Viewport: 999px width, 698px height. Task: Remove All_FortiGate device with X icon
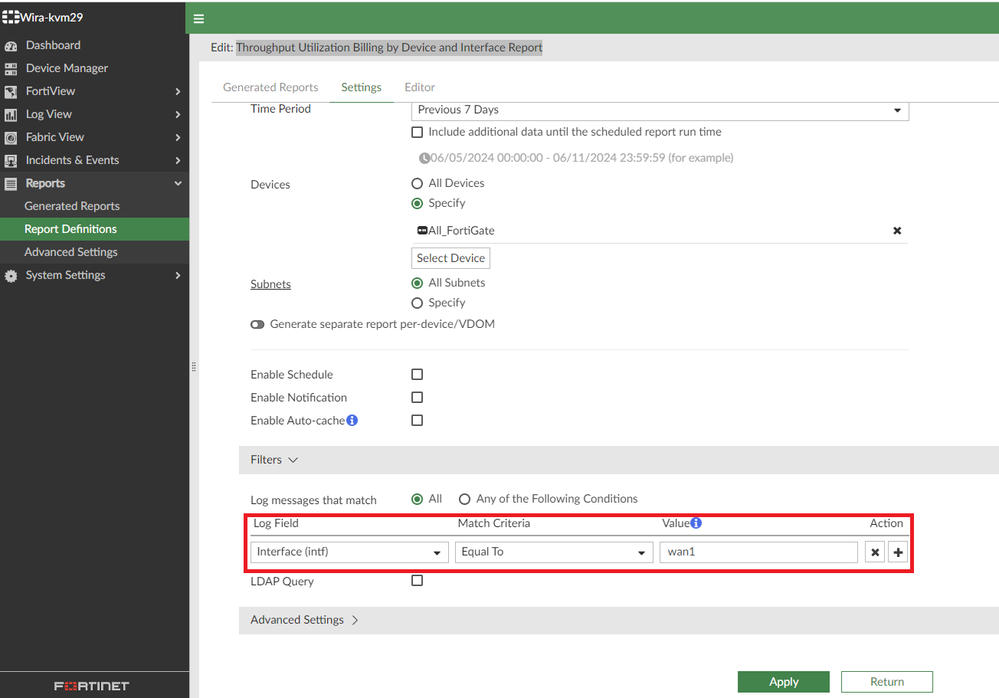pyautogui.click(x=897, y=231)
